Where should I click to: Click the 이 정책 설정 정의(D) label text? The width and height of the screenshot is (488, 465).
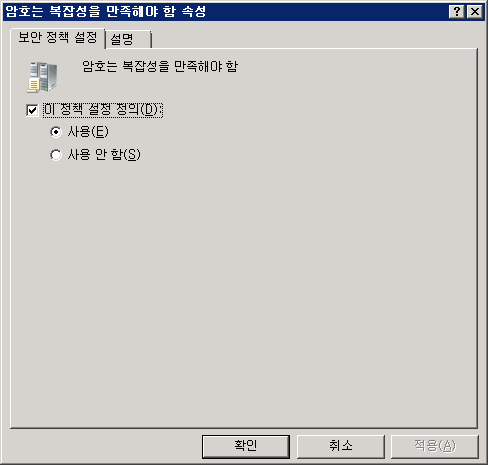103,110
